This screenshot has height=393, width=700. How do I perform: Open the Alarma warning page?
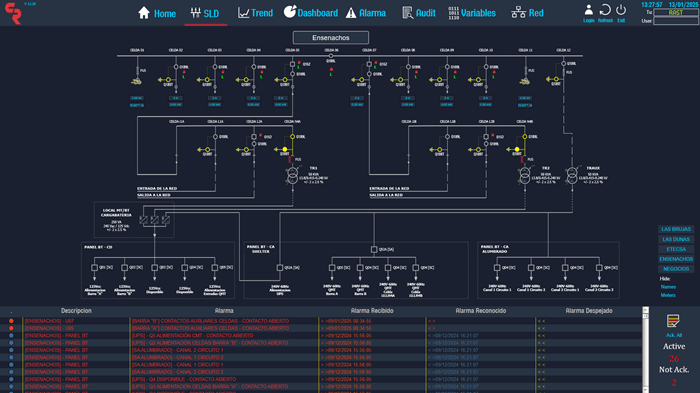[366, 13]
